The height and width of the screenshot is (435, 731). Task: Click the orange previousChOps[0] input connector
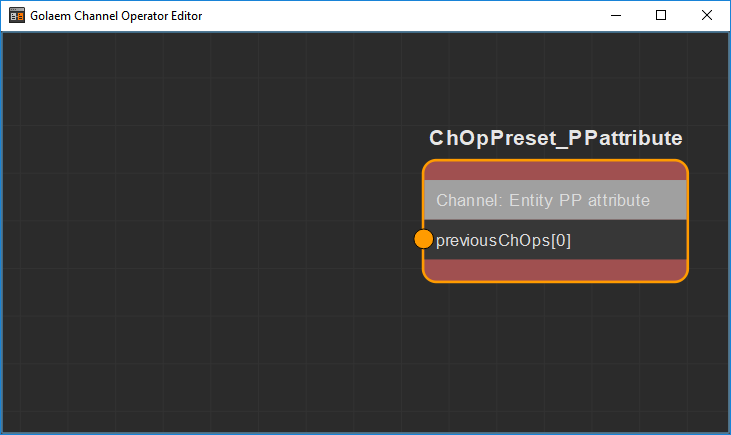pos(423,239)
